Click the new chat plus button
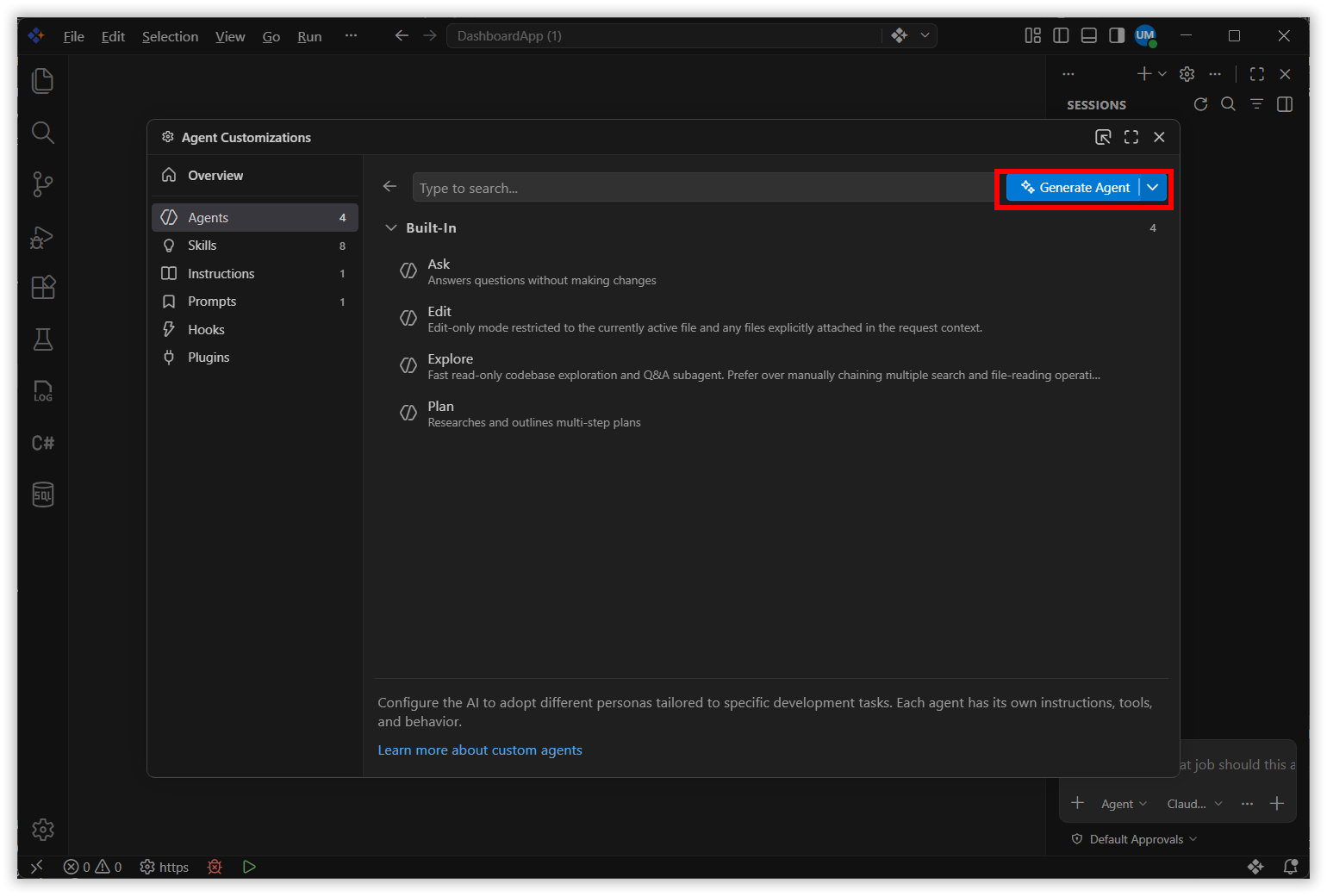The height and width of the screenshot is (896, 1327). 1144,74
